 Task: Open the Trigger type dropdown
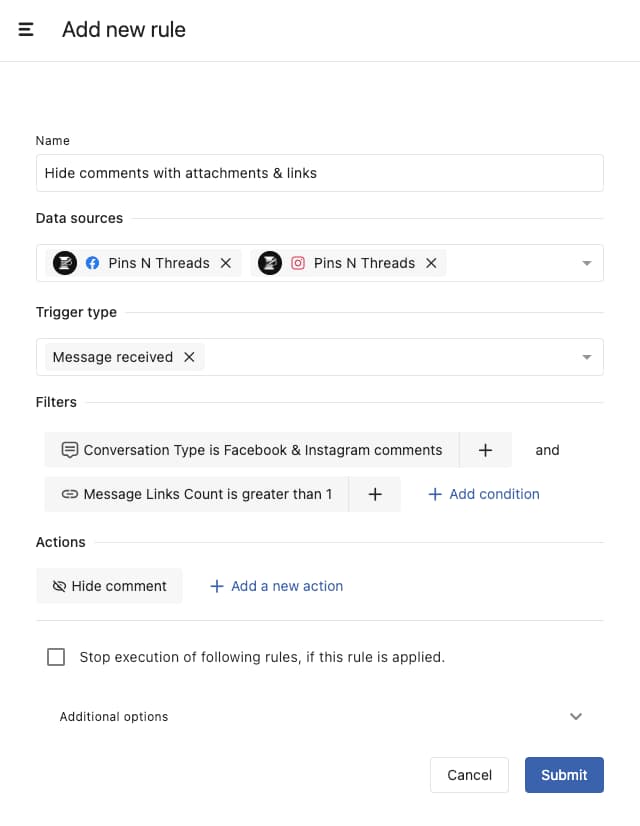click(x=586, y=356)
